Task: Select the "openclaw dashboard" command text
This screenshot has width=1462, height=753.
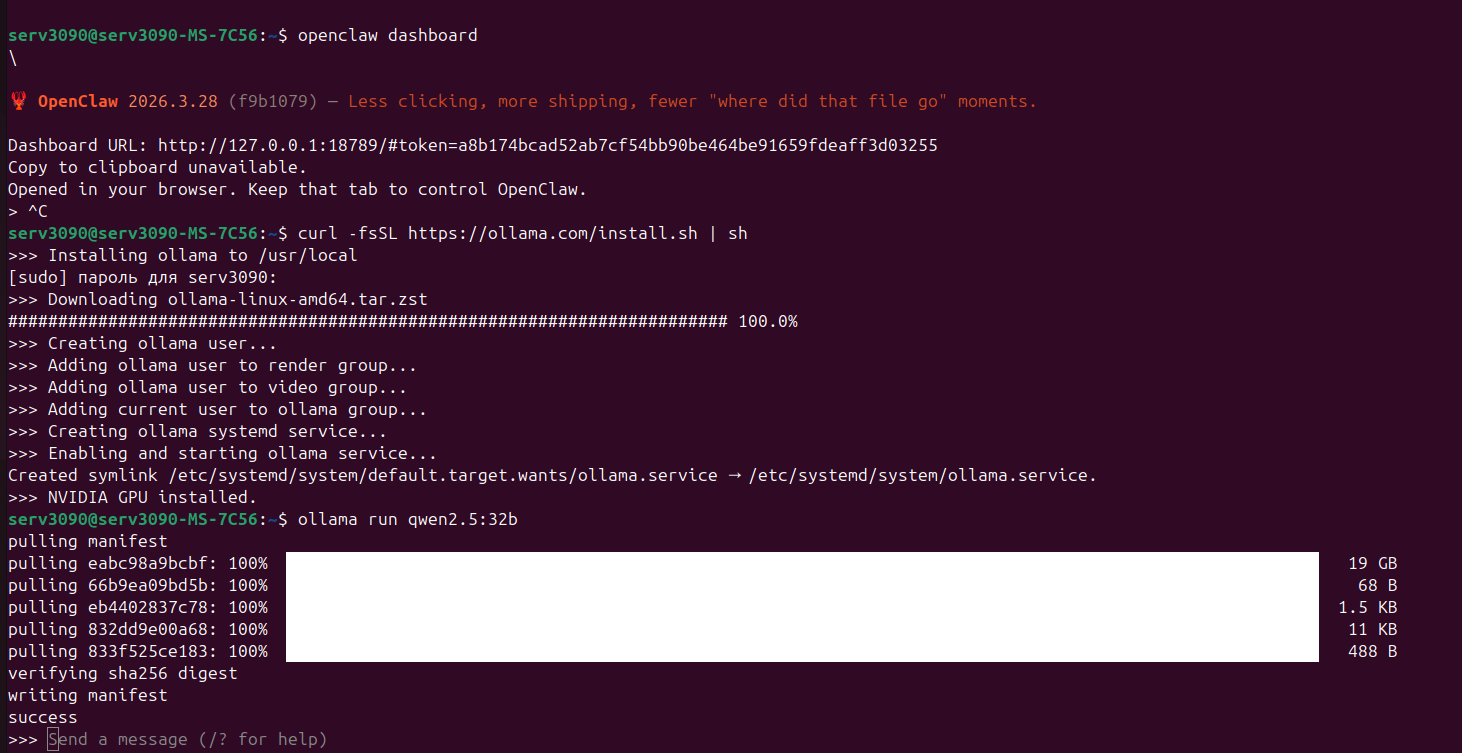Action: point(387,35)
